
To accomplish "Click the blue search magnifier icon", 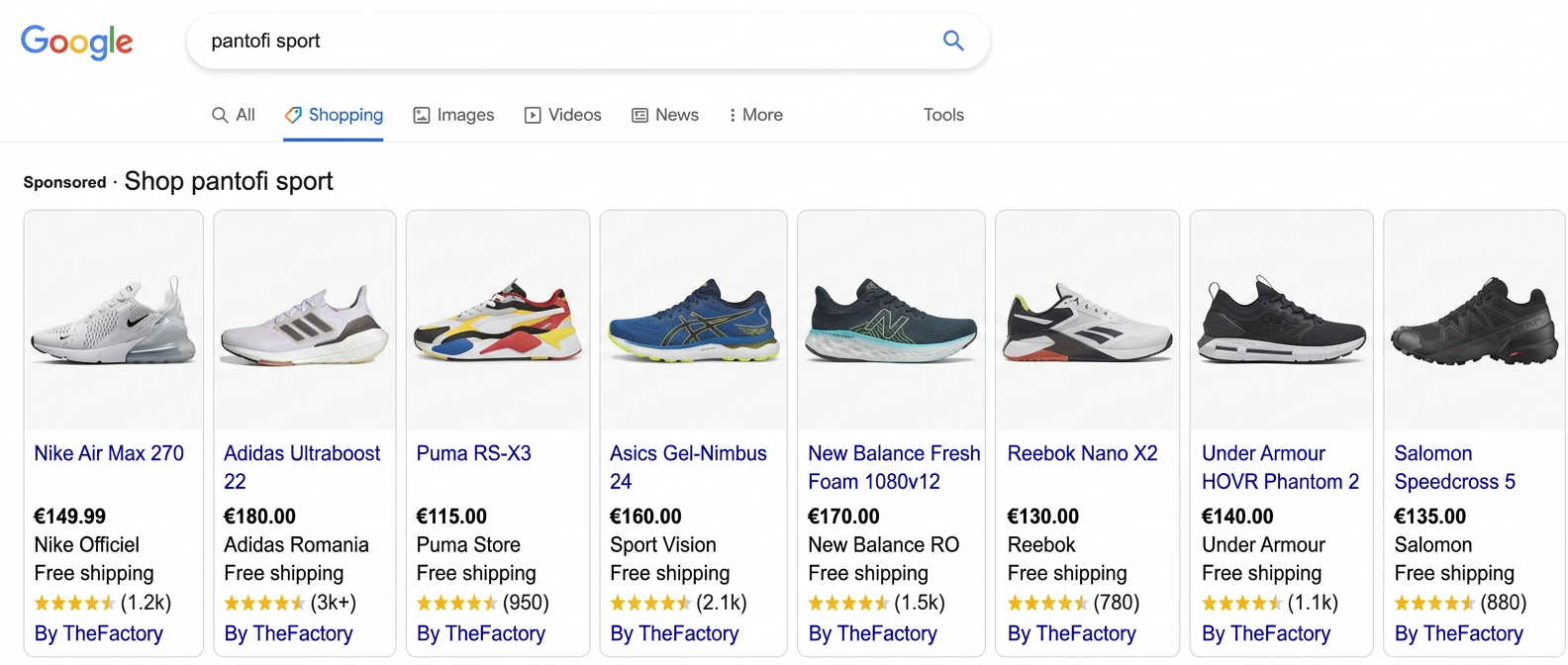I will pyautogui.click(x=953, y=41).
